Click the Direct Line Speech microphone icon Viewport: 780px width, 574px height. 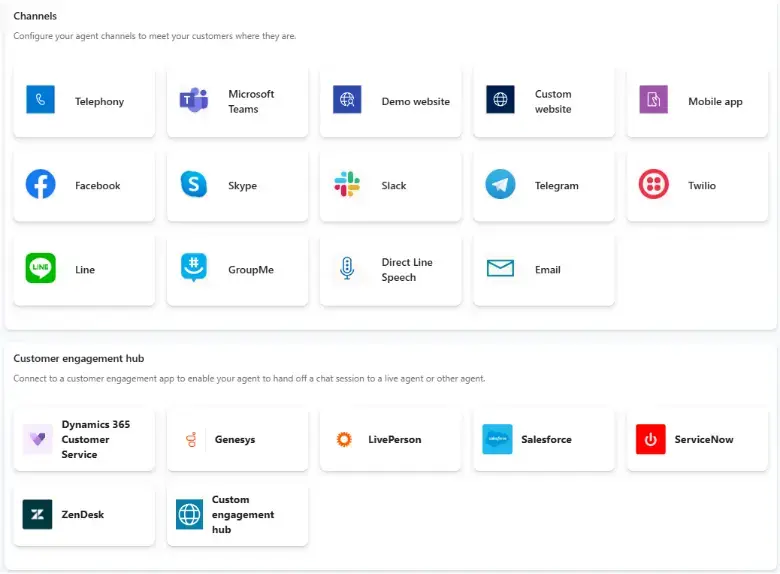click(x=347, y=268)
